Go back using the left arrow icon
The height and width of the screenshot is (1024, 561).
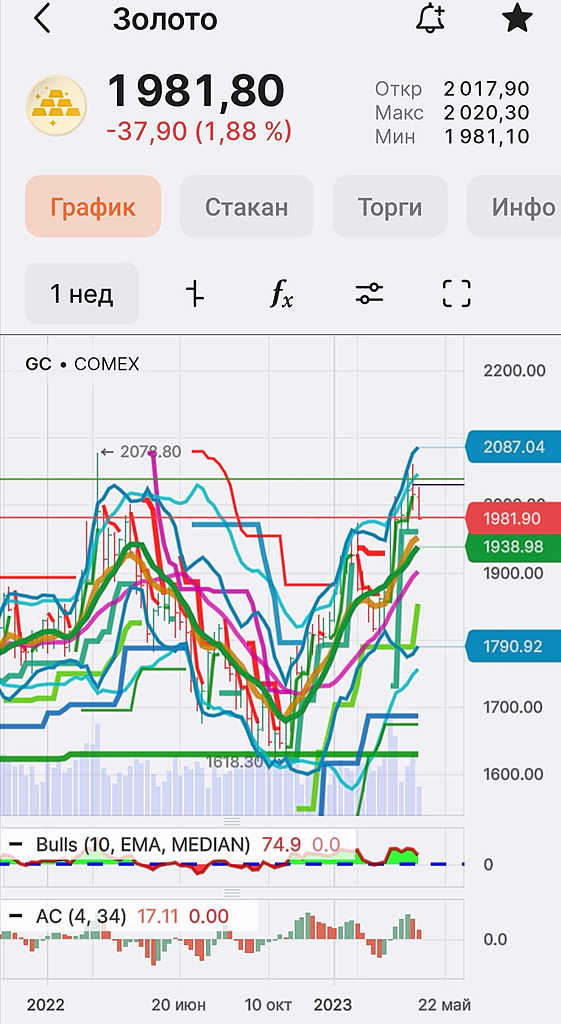click(x=42, y=20)
